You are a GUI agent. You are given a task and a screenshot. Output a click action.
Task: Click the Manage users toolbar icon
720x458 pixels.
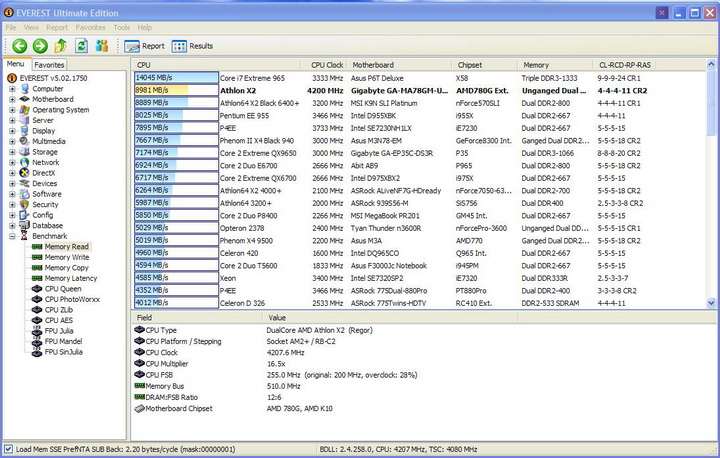102,45
